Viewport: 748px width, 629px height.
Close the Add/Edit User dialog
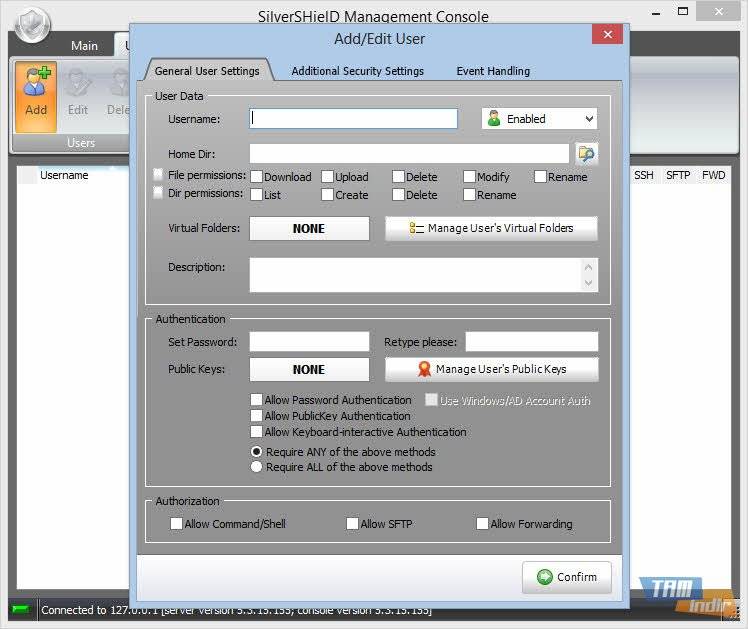(607, 34)
